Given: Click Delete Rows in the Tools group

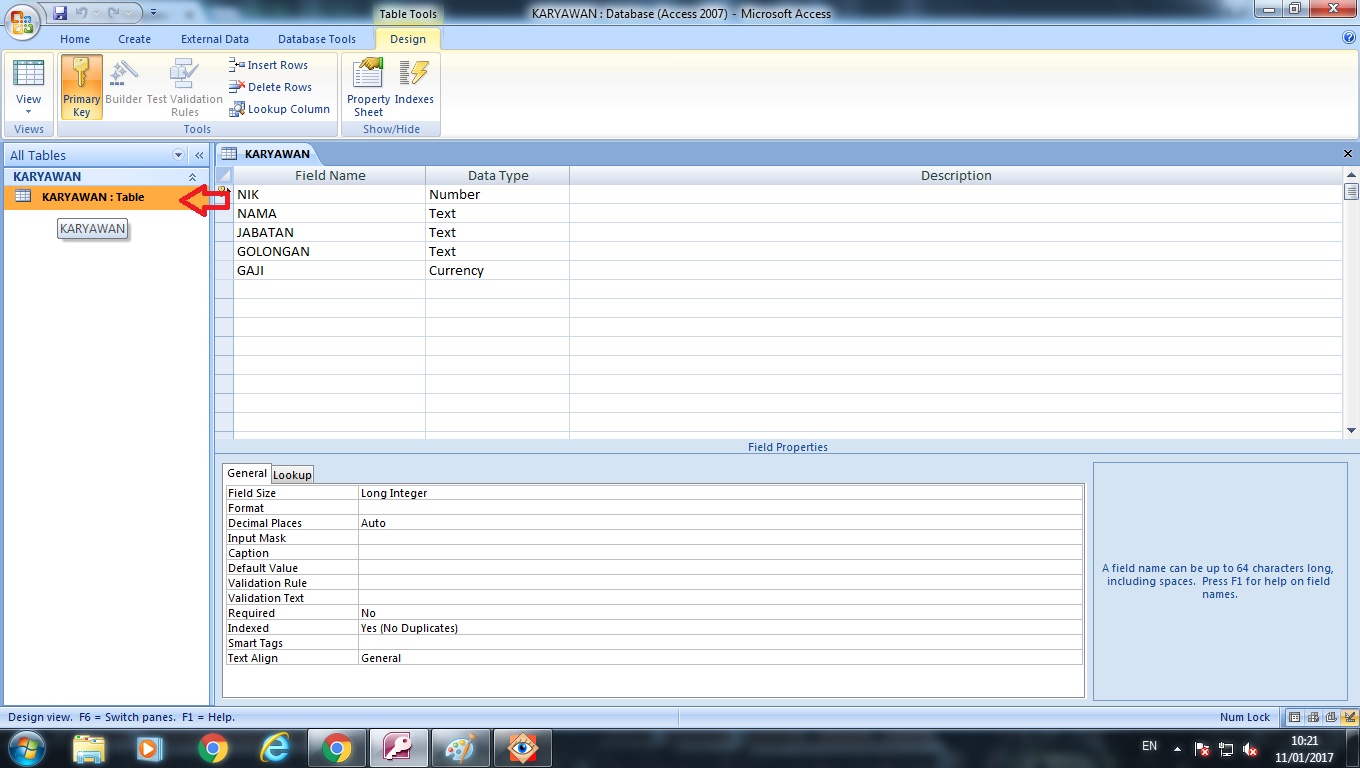Looking at the screenshot, I should tap(270, 87).
